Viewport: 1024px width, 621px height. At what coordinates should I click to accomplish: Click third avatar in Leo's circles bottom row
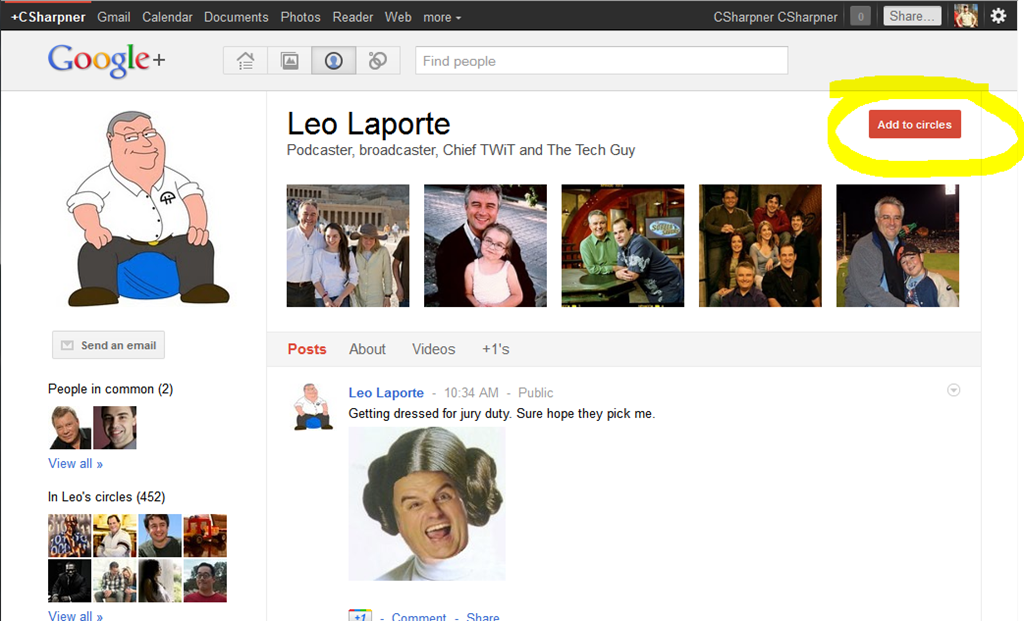pos(160,581)
